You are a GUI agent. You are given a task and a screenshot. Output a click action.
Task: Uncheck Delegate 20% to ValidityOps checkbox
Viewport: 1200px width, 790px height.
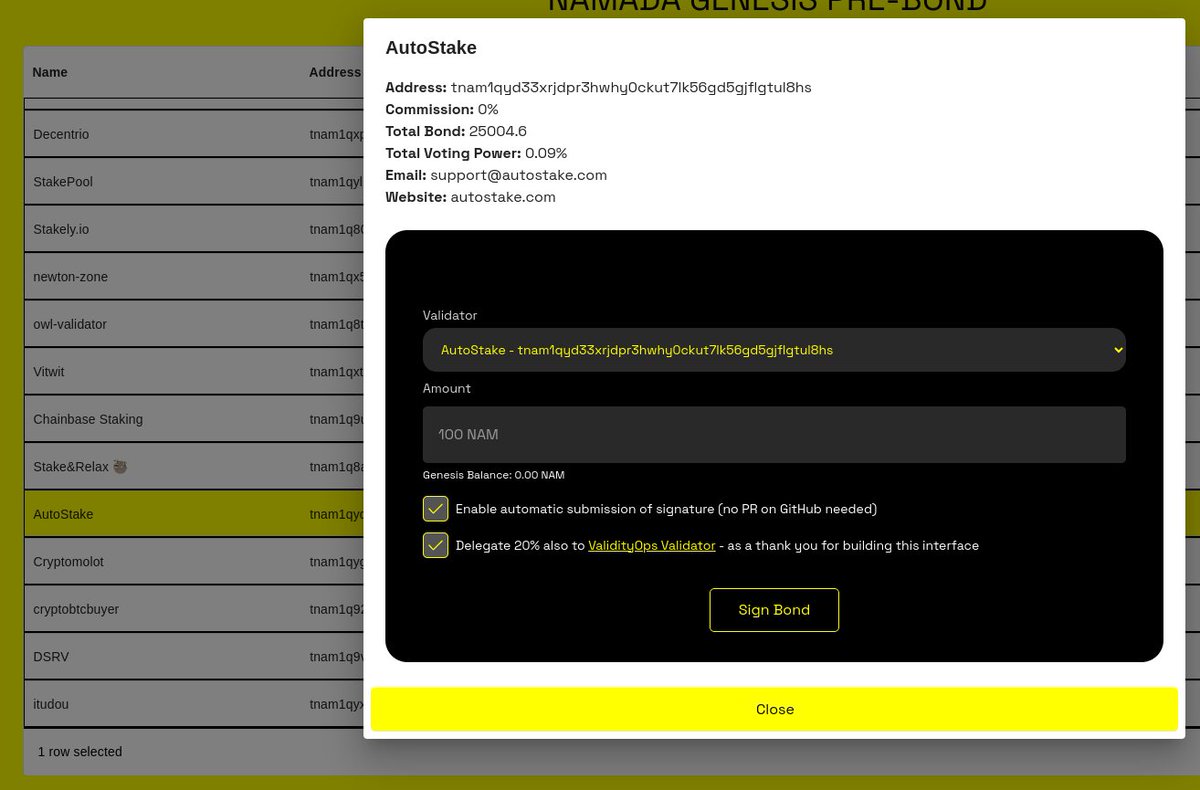[x=435, y=545]
